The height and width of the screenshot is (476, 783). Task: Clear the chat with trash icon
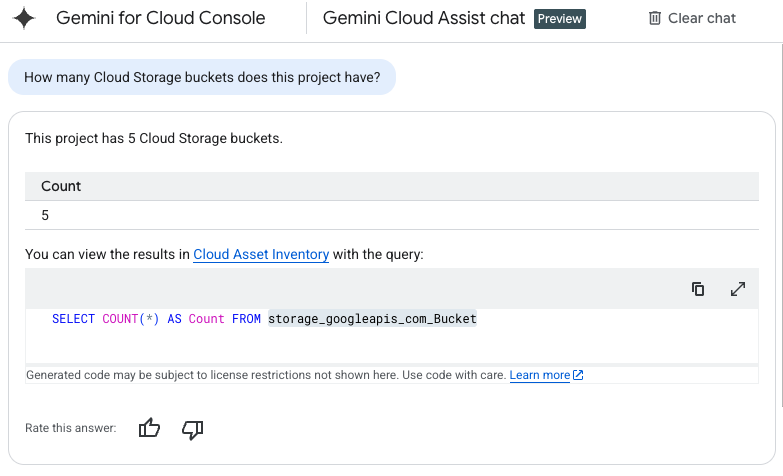(654, 18)
